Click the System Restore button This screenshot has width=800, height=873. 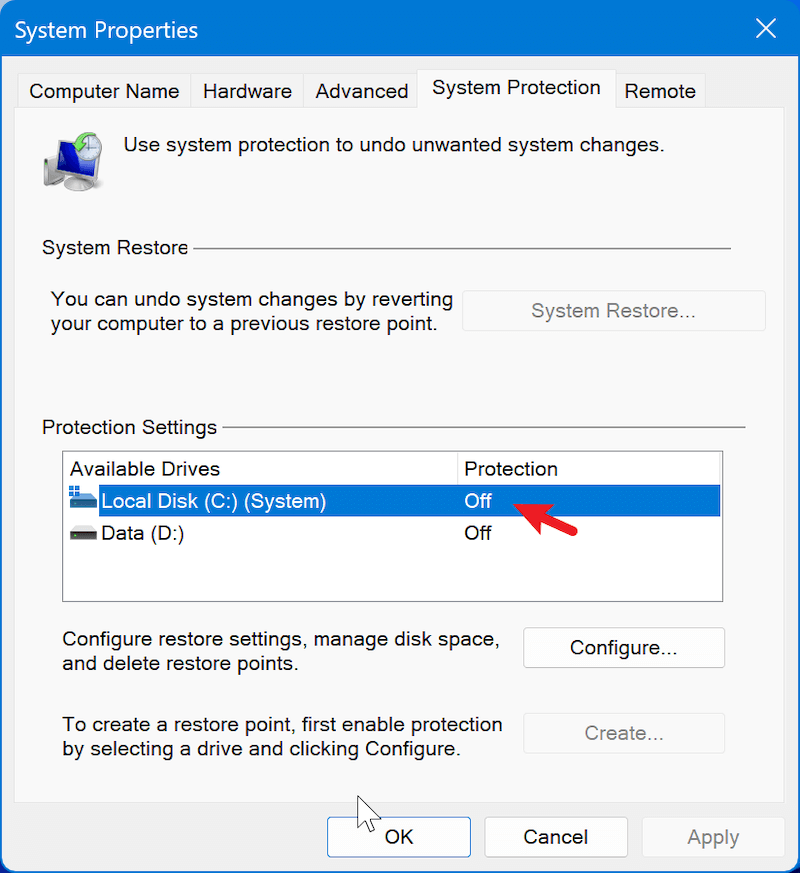613,310
